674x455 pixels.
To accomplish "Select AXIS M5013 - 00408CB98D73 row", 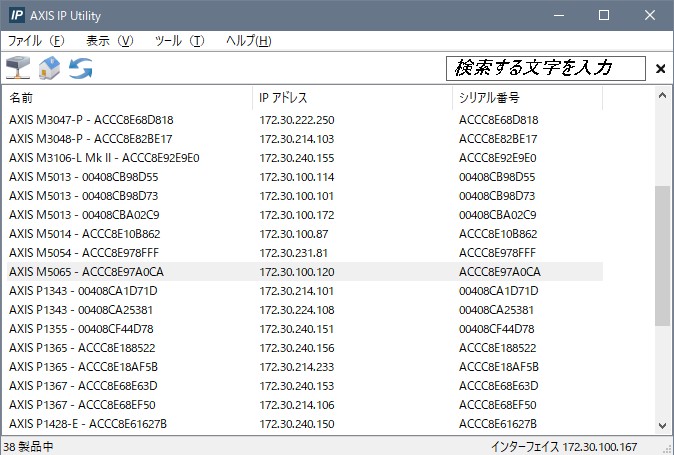I will point(305,196).
